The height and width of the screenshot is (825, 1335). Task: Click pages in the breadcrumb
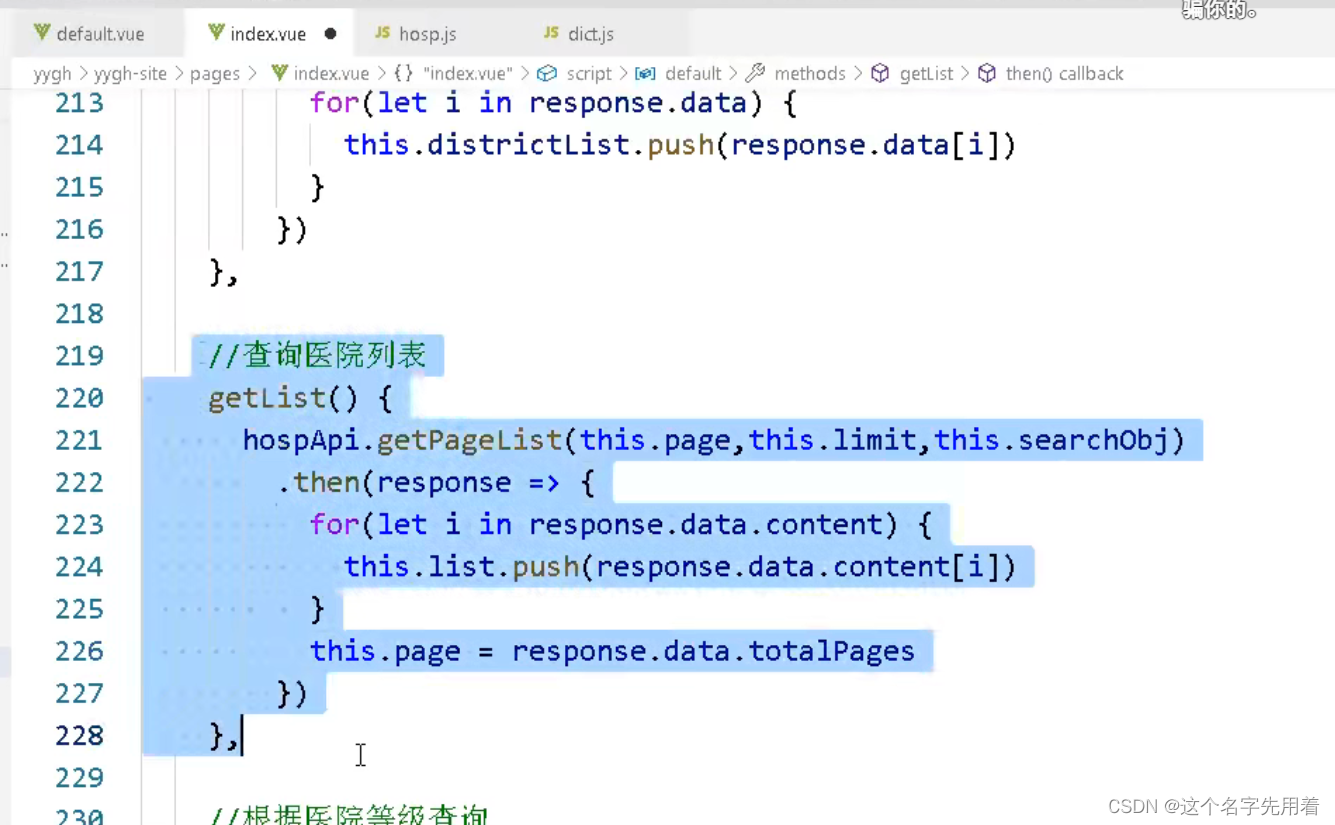click(x=215, y=74)
